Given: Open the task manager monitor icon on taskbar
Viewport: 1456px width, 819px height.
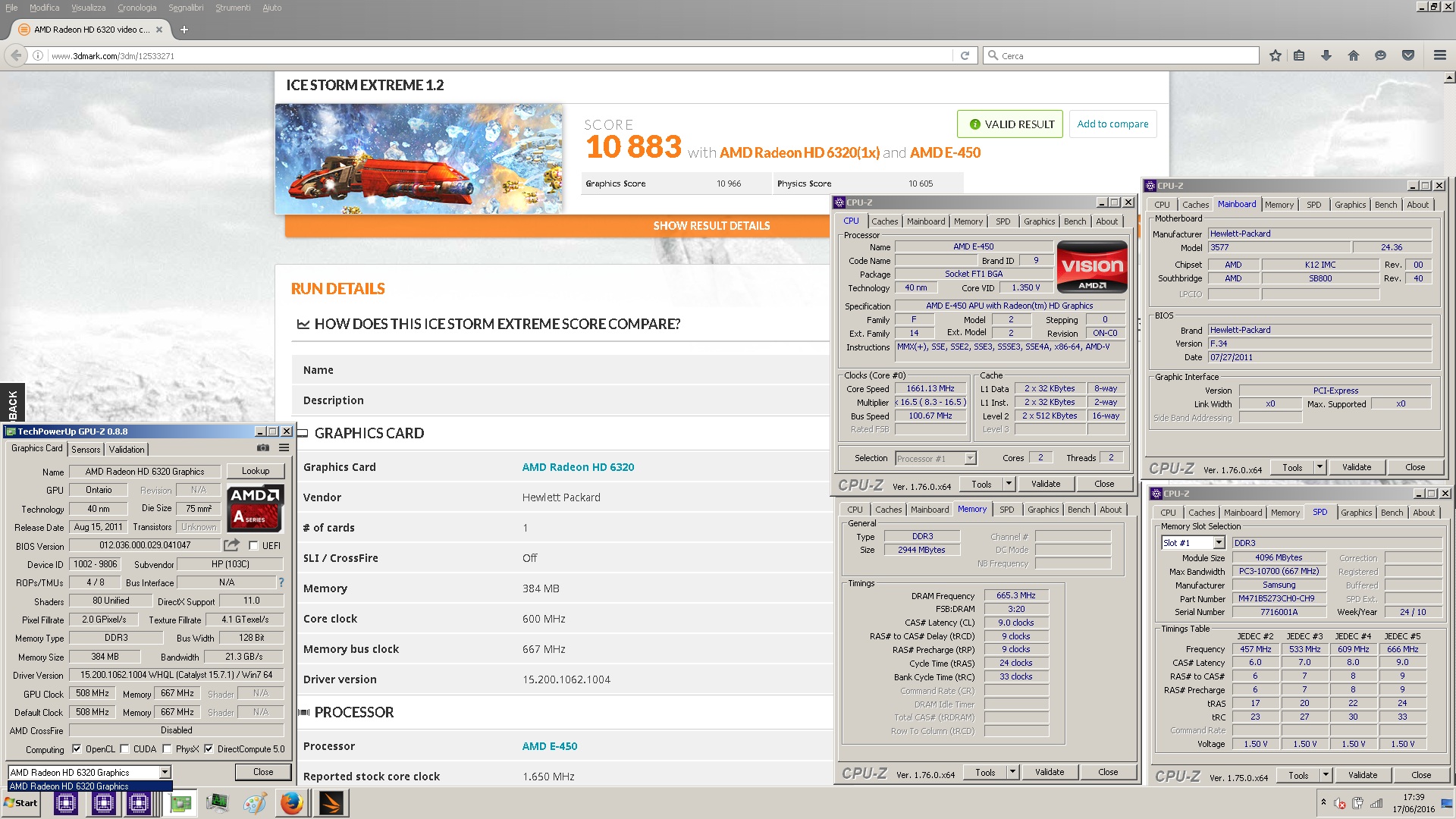Looking at the screenshot, I should [217, 803].
